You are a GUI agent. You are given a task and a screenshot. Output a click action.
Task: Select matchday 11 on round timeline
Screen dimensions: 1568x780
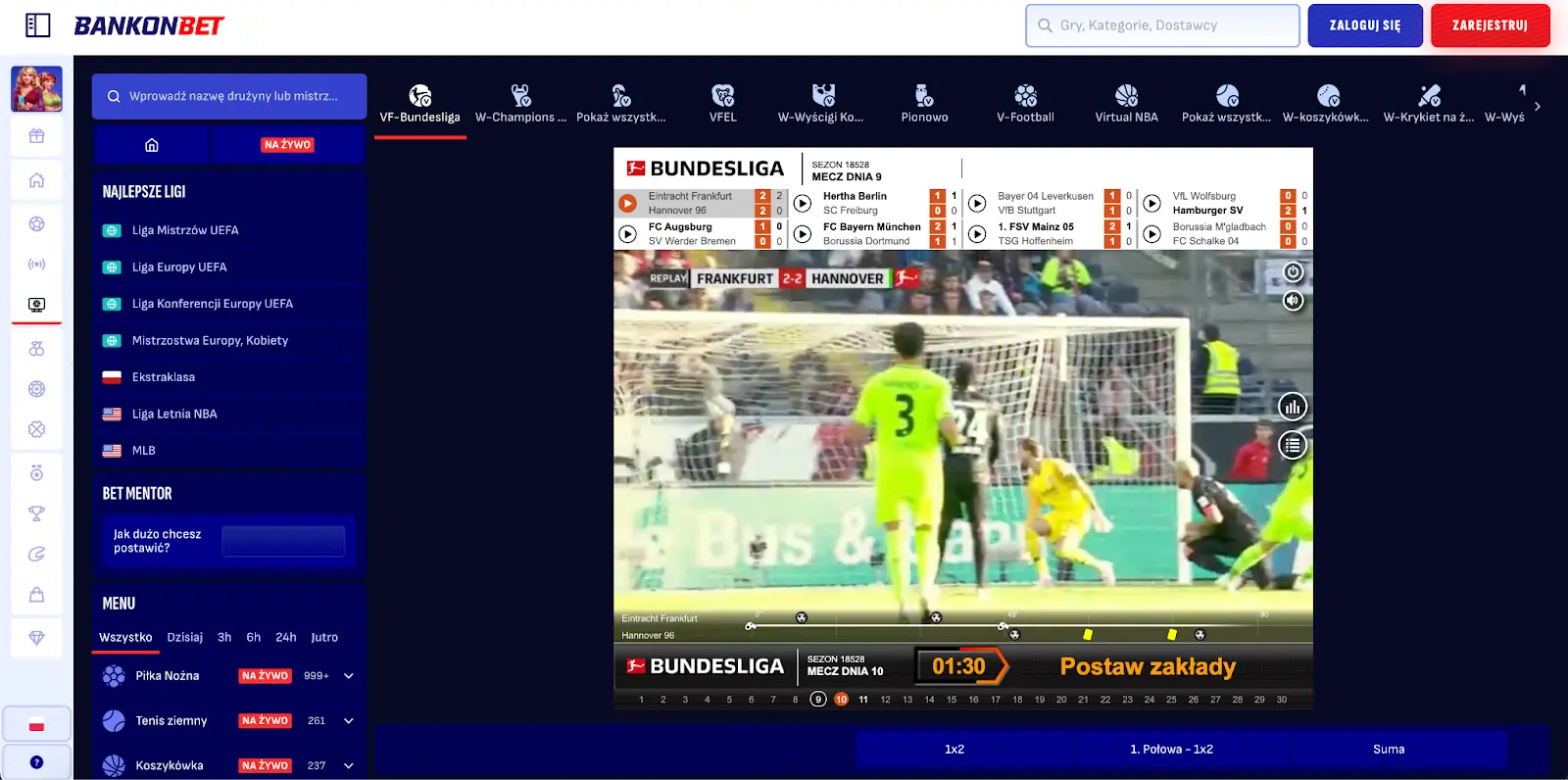coord(863,700)
